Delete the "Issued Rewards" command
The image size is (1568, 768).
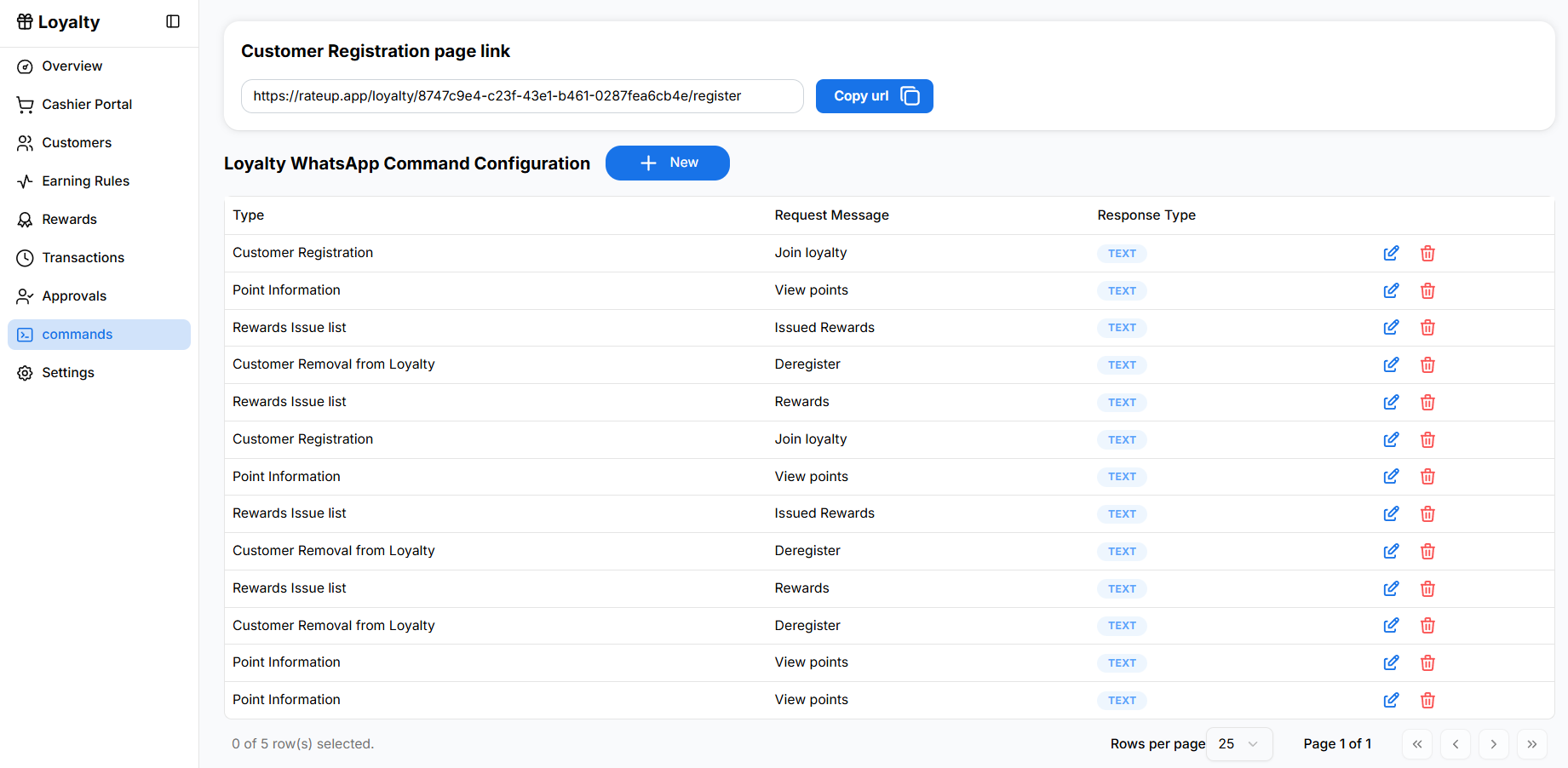1427,327
